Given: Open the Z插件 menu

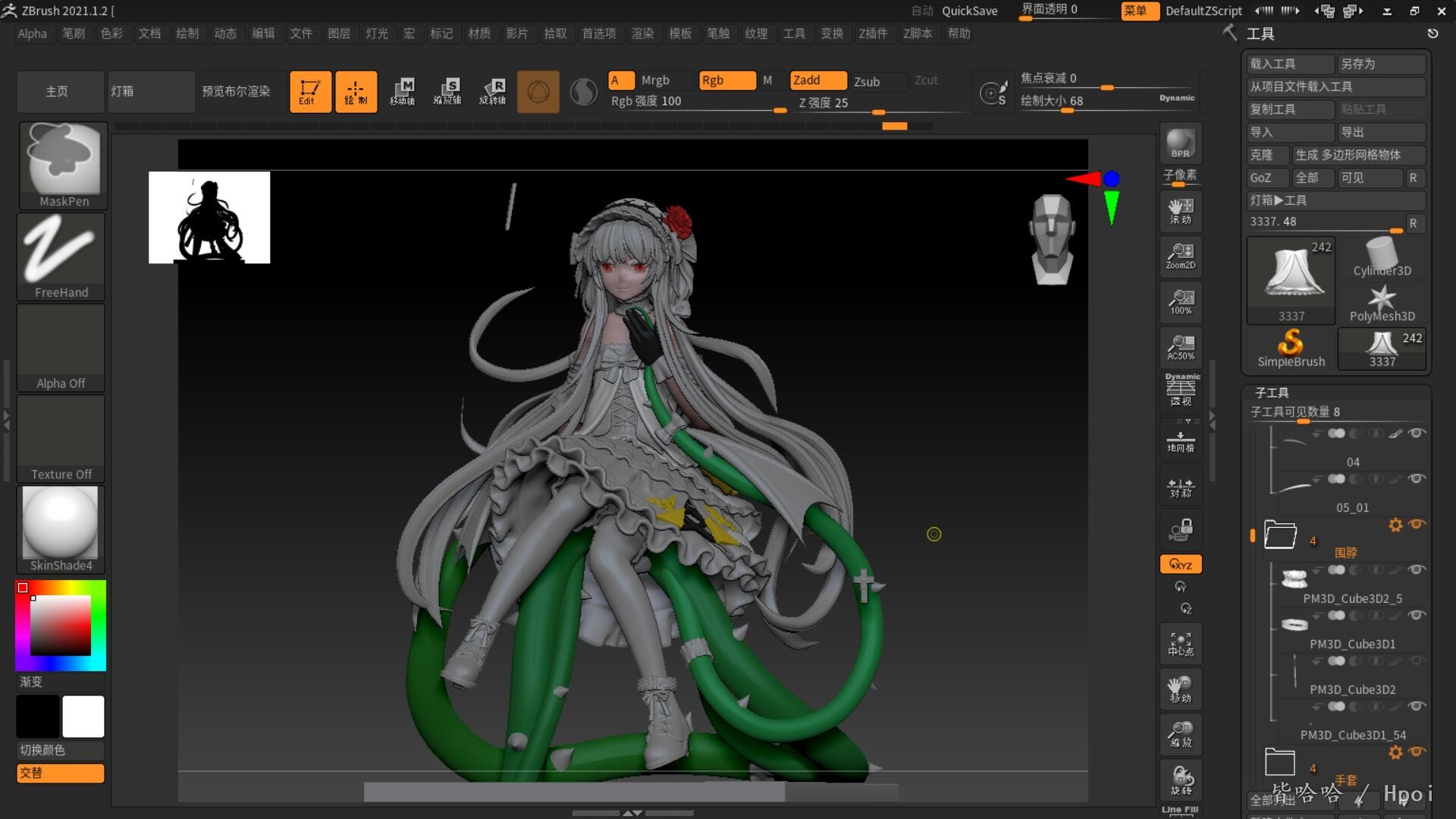Looking at the screenshot, I should pos(872,33).
